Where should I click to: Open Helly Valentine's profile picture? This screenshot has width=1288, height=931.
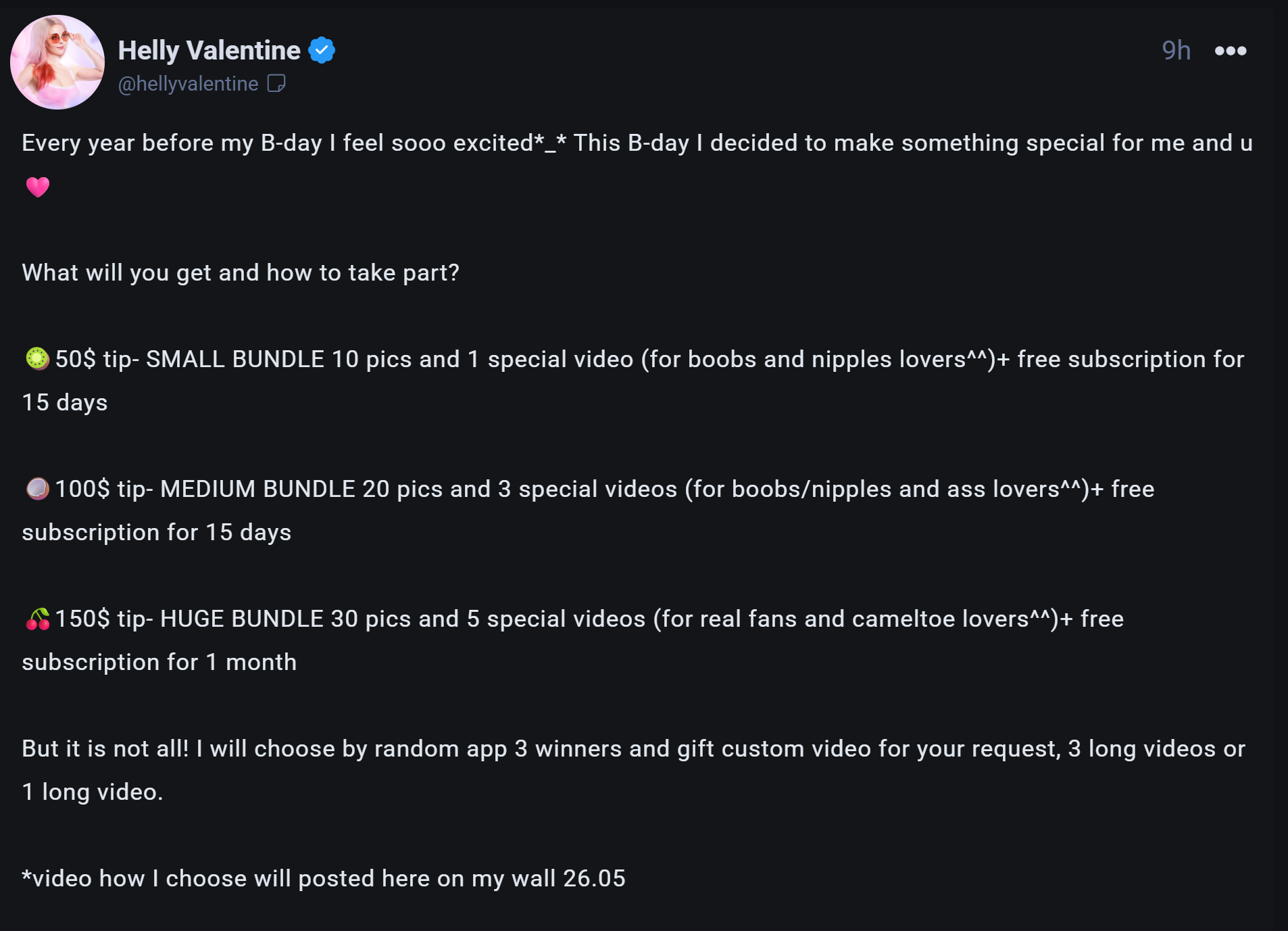(57, 62)
